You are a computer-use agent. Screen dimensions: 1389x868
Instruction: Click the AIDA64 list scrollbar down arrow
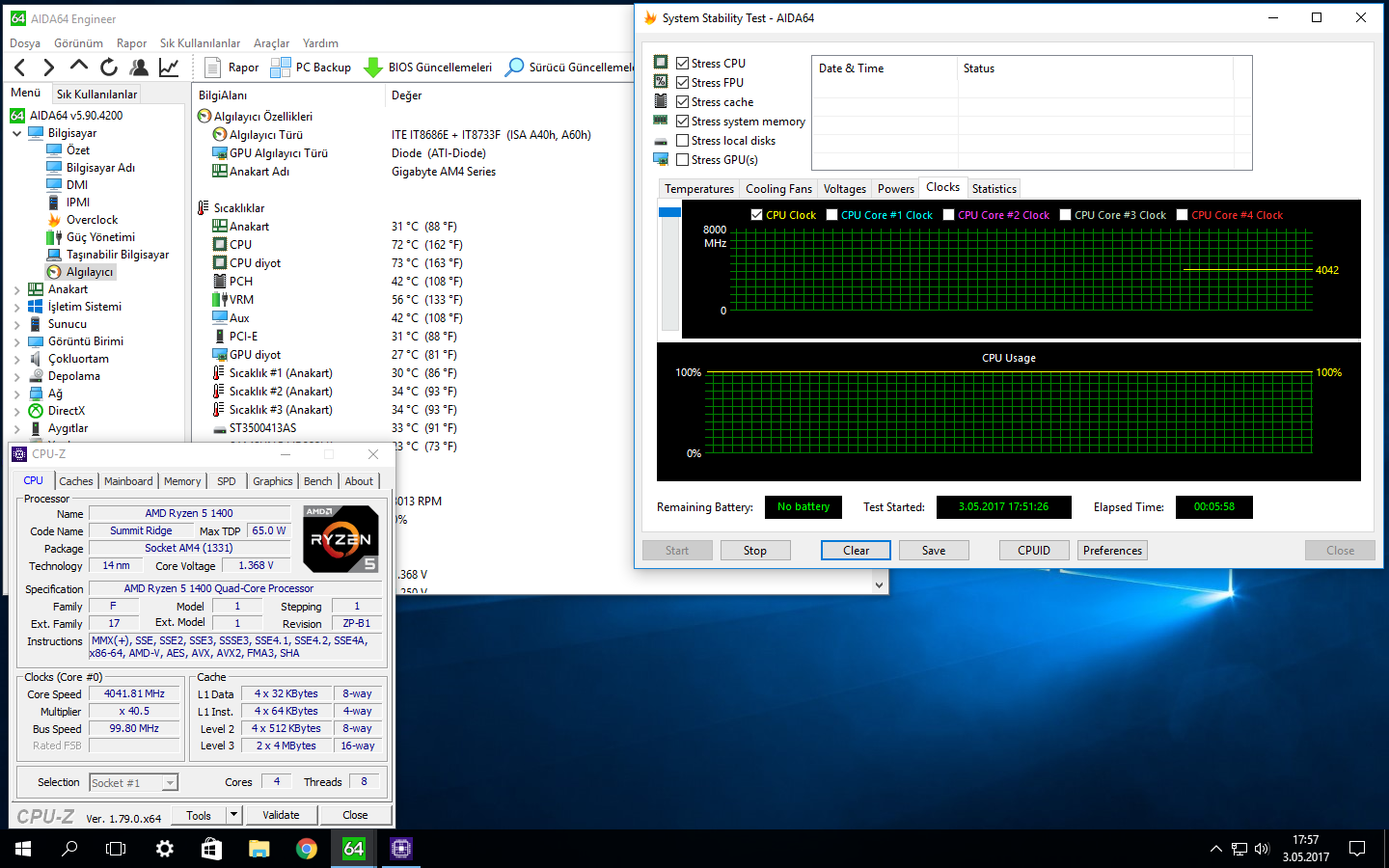(x=879, y=584)
